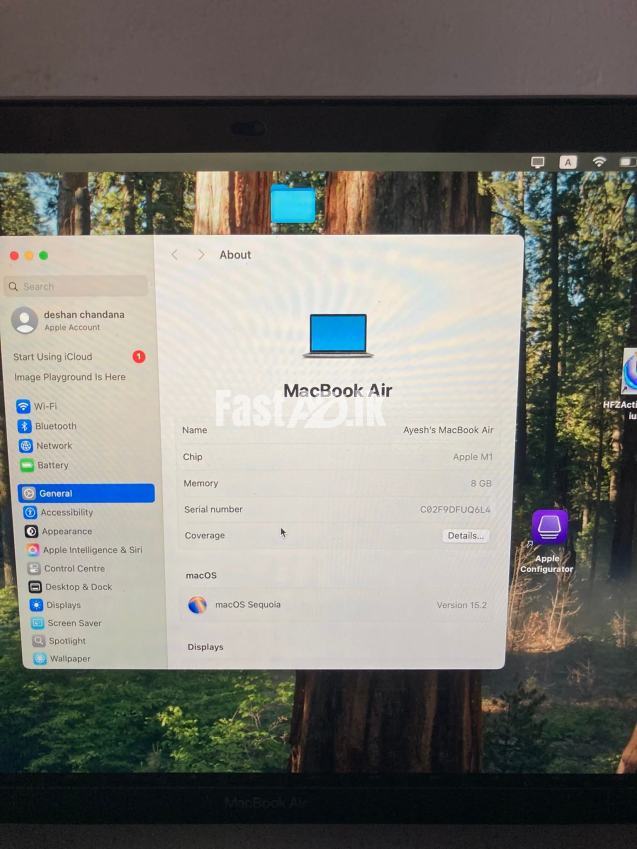Open Control Centre settings
The height and width of the screenshot is (849, 637).
[x=73, y=568]
